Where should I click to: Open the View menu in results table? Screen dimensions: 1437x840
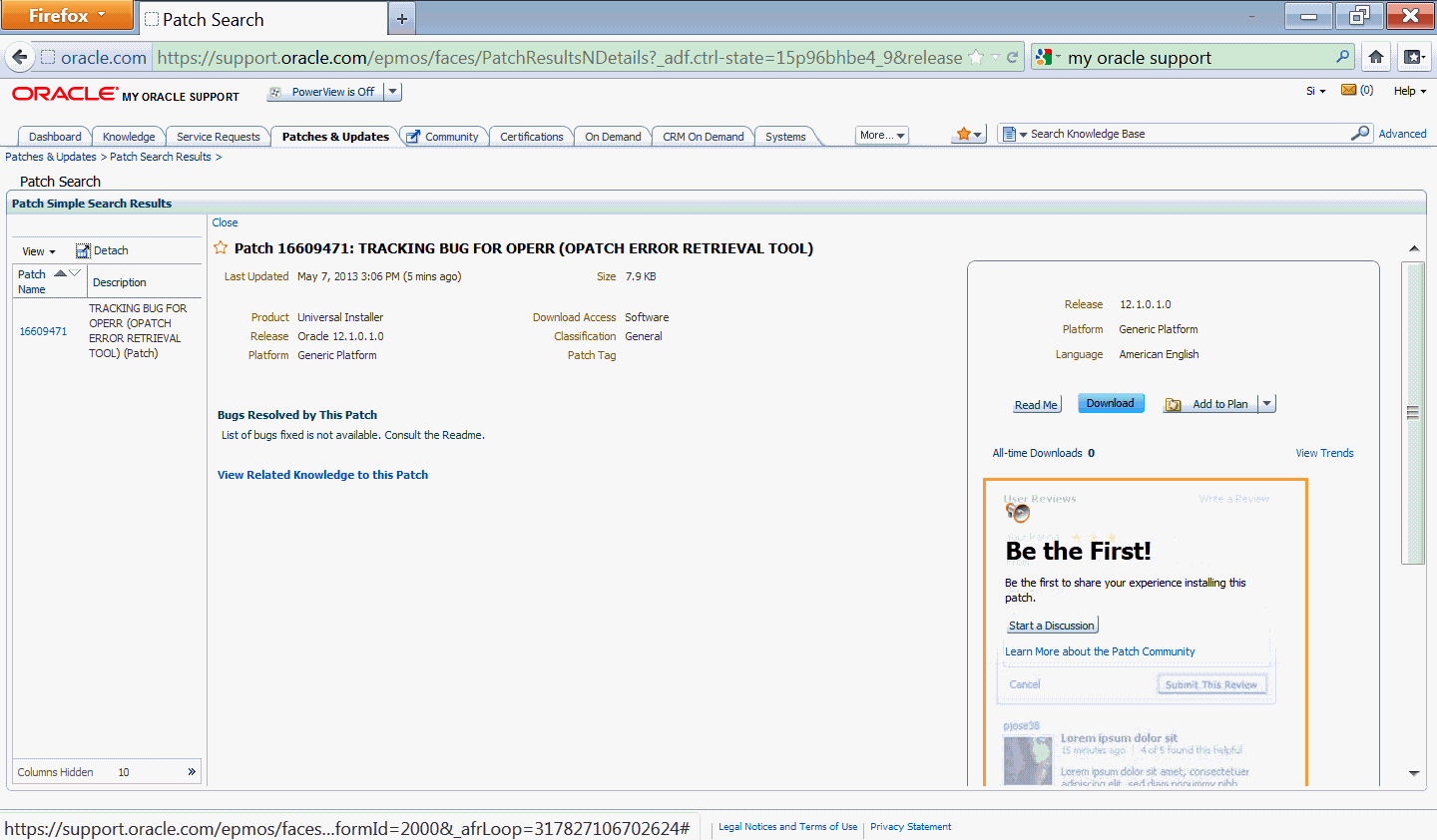pyautogui.click(x=39, y=251)
